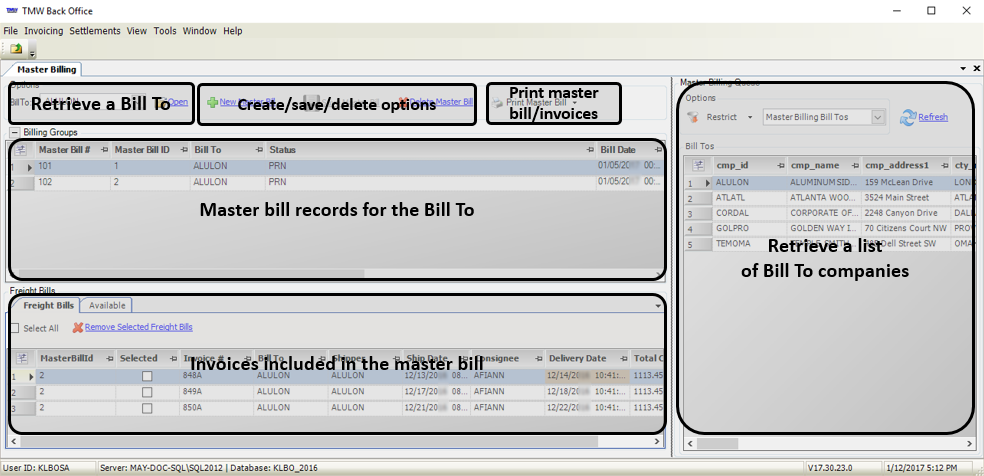Click the Billing Groups horizontal scrollbar
The image size is (984, 476).
pyautogui.click(x=191, y=273)
